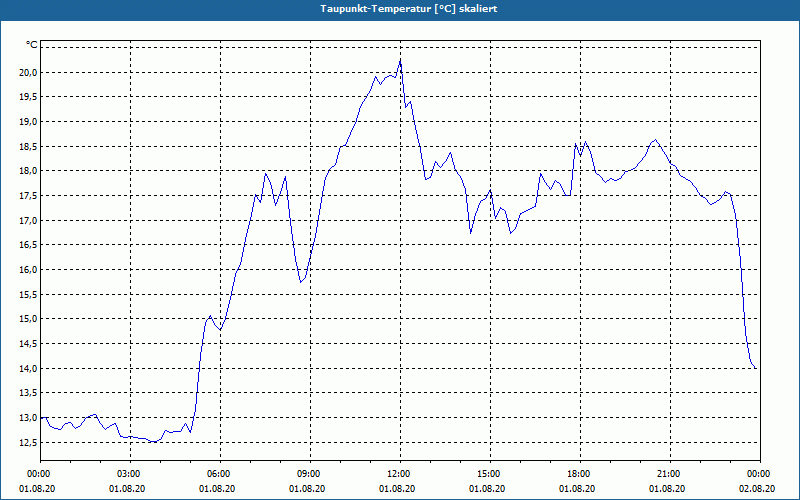Click the 06:00 time label
The height and width of the screenshot is (500, 800).
point(220,474)
